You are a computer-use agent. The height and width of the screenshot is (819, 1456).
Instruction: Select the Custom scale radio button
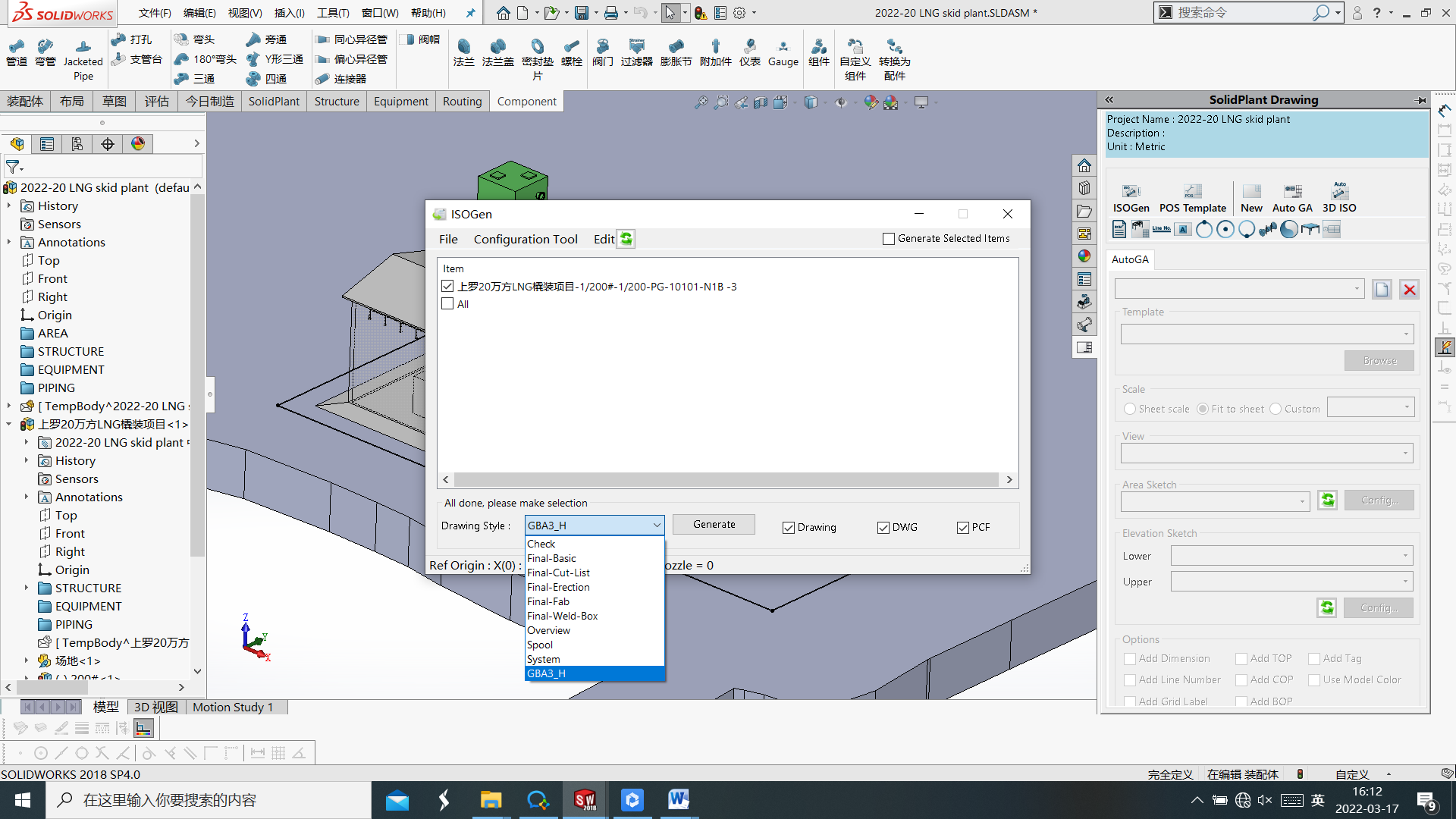pyautogui.click(x=1276, y=409)
